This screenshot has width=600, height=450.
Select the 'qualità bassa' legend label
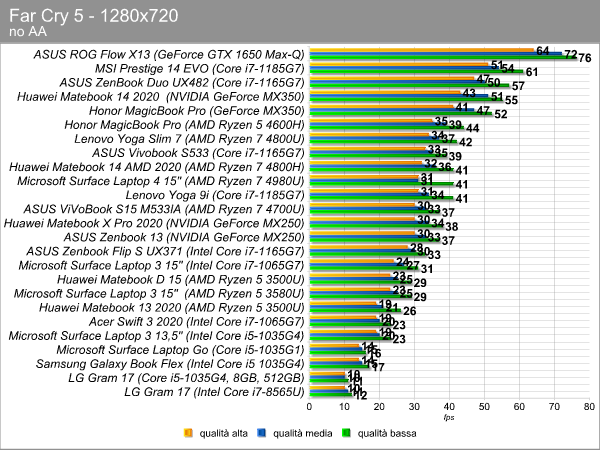387,433
